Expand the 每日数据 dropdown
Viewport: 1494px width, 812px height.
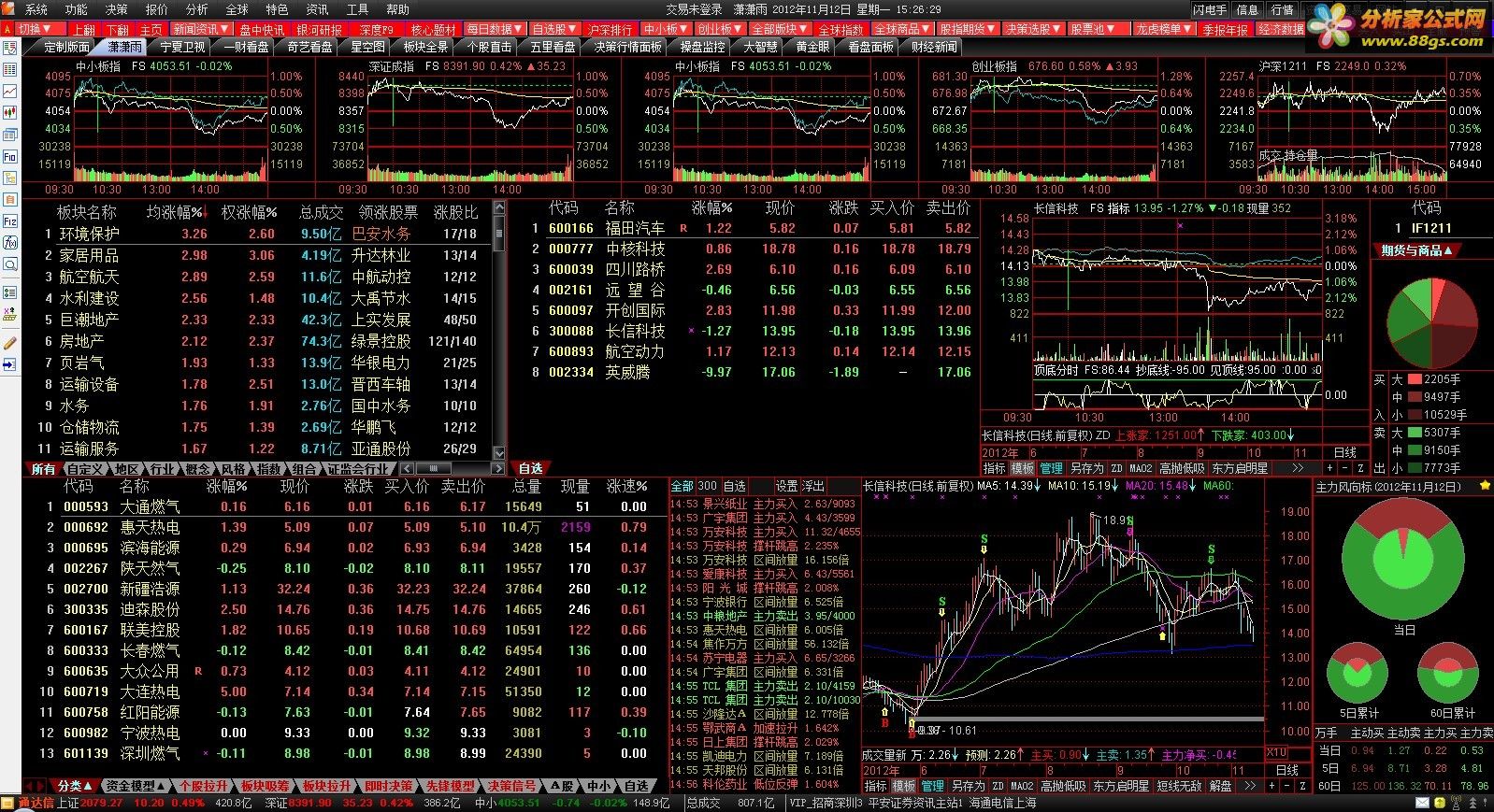(x=495, y=29)
